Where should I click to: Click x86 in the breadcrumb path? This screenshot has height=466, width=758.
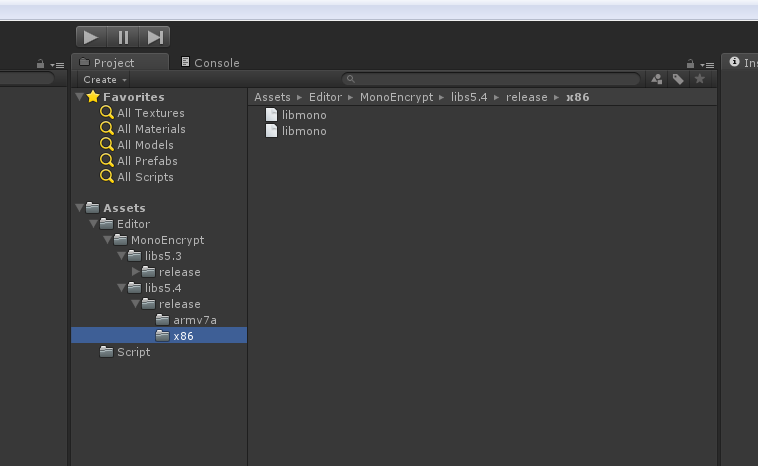(578, 97)
